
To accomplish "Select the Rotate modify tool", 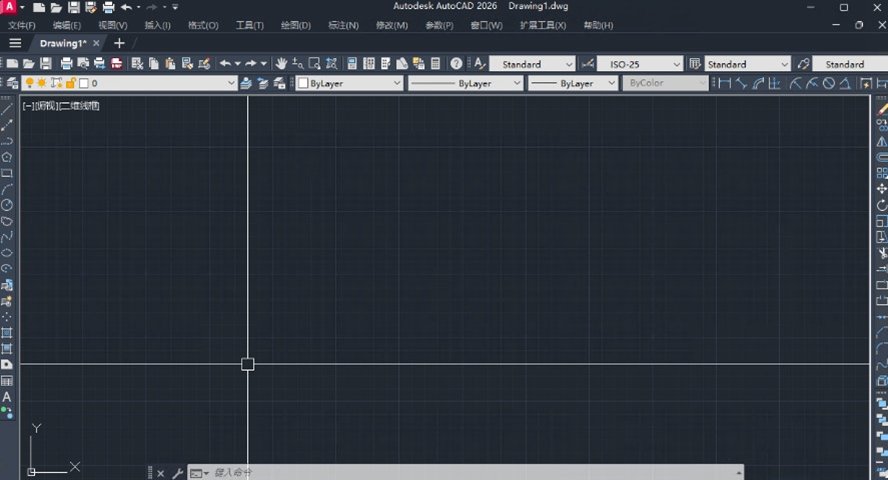I will click(x=881, y=205).
